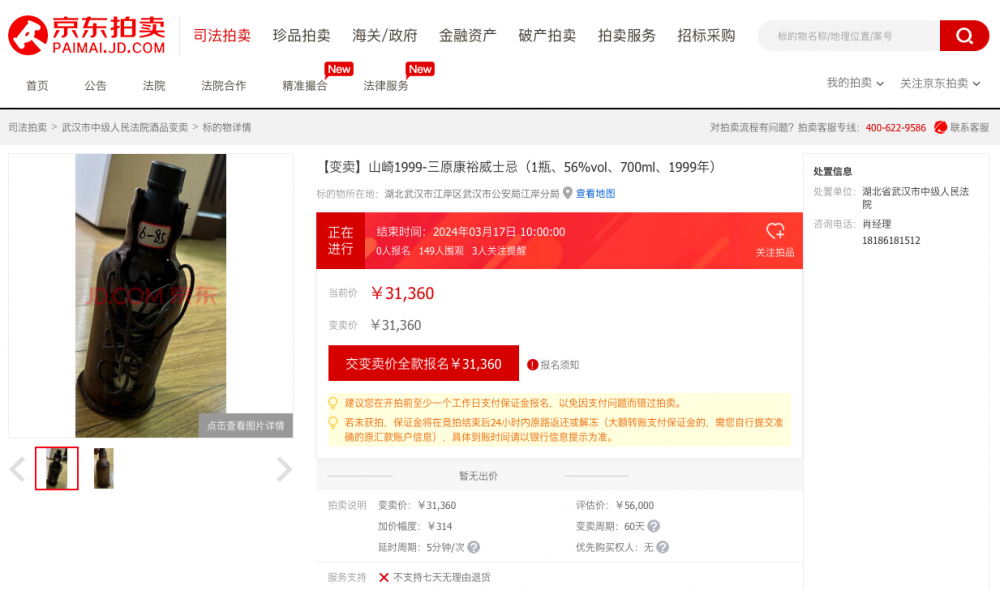Click the 暂无出价 status text
This screenshot has height=590, width=1000.
pos(478,476)
